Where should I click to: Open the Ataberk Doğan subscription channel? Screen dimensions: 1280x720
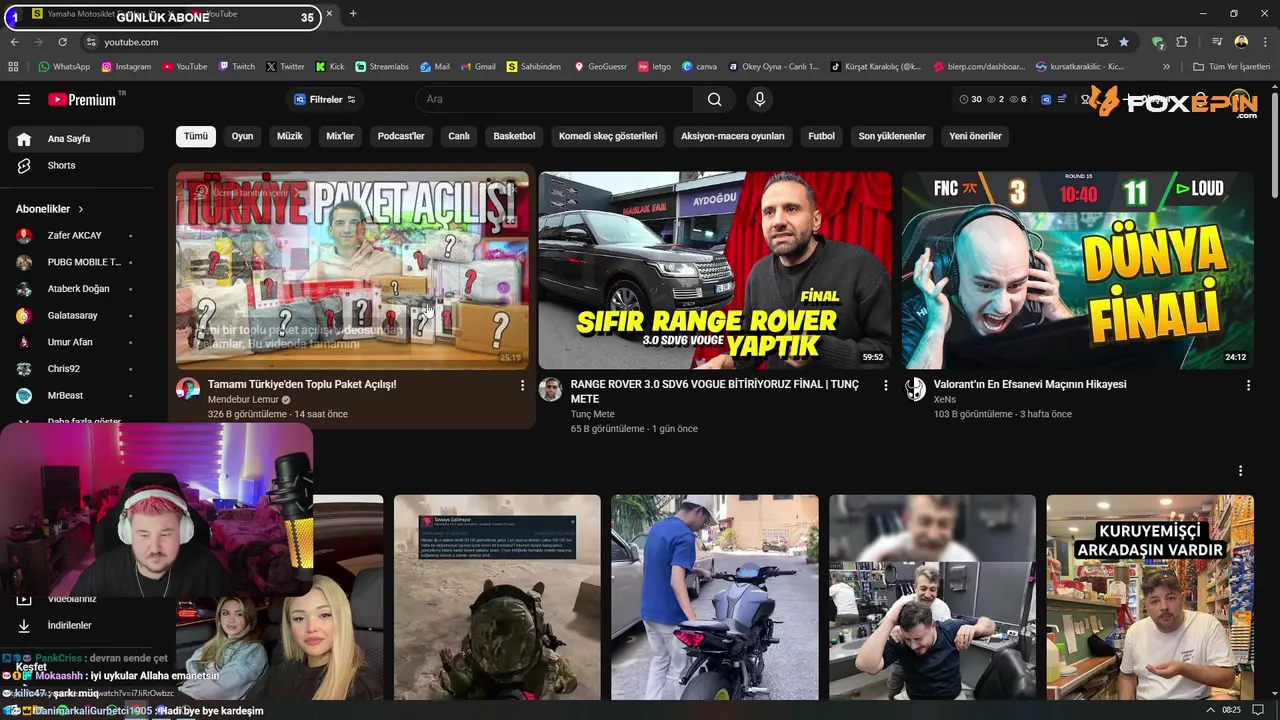[76, 289]
